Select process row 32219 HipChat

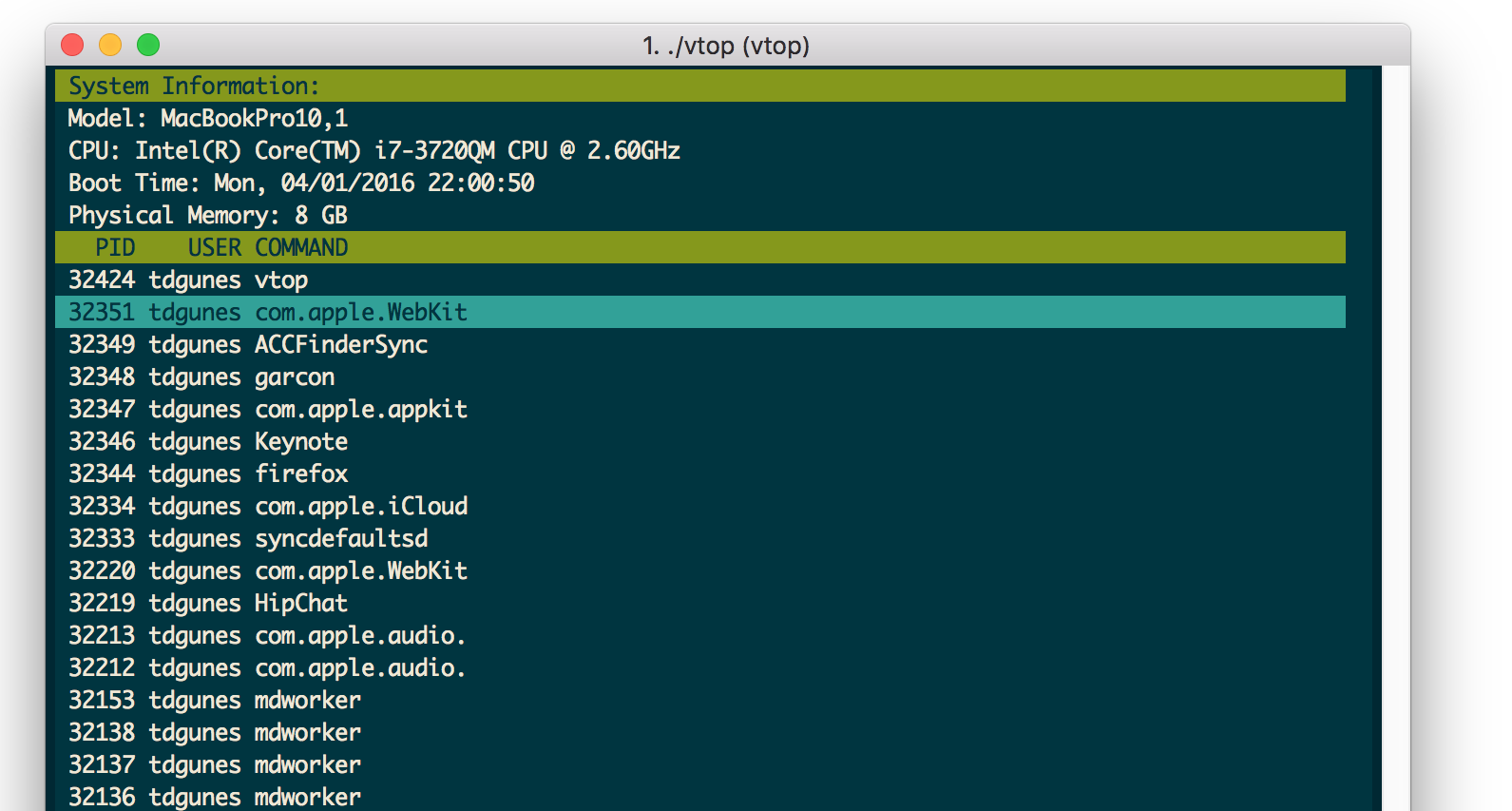[x=700, y=603]
